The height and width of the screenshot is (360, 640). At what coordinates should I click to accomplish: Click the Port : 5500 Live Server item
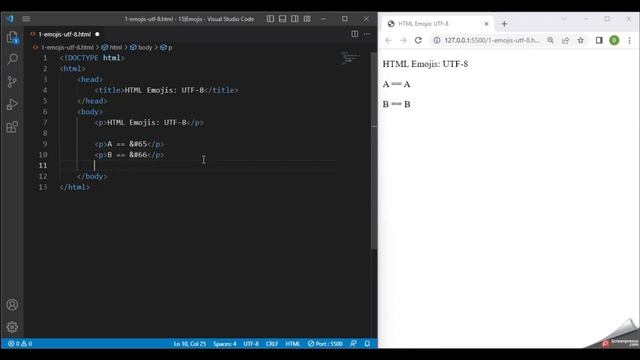[x=325, y=344]
